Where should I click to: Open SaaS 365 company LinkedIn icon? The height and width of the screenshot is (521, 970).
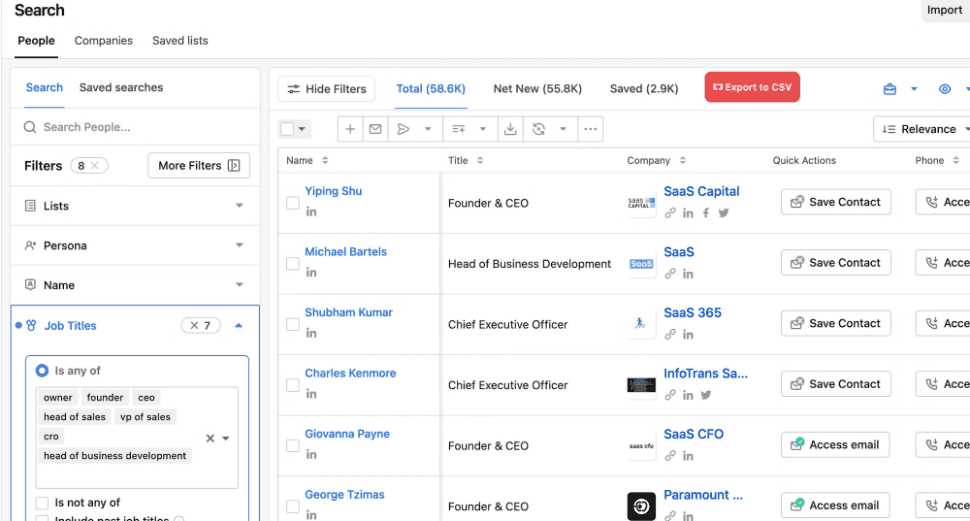[688, 334]
